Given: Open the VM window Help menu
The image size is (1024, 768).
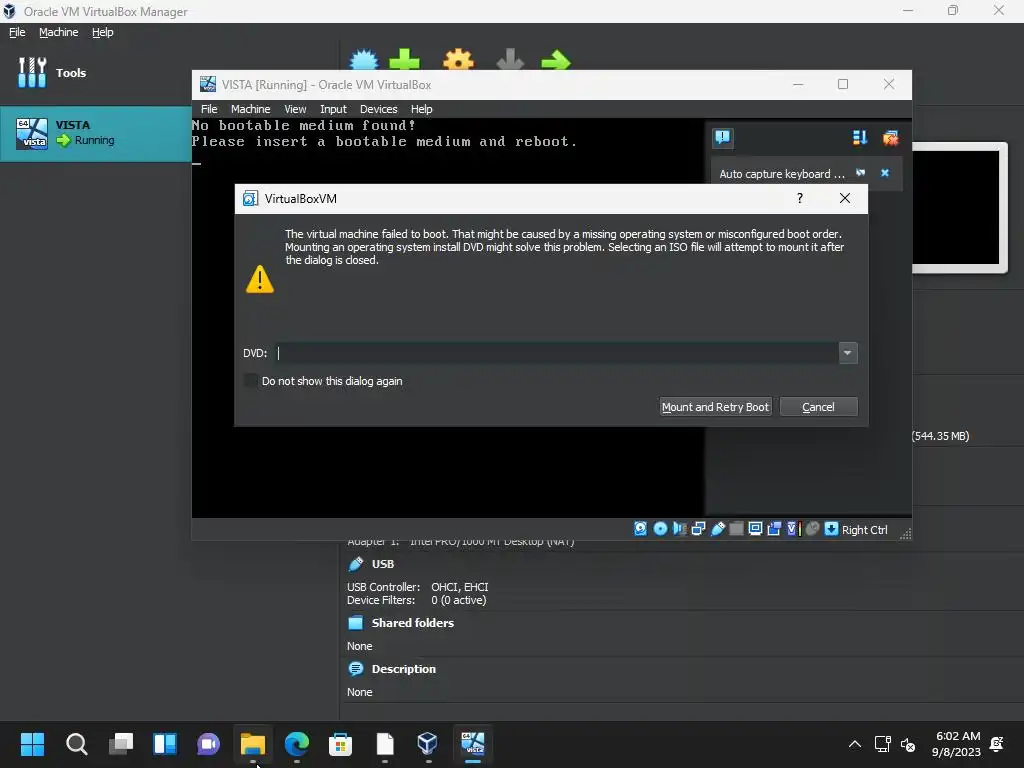Looking at the screenshot, I should pyautogui.click(x=421, y=109).
